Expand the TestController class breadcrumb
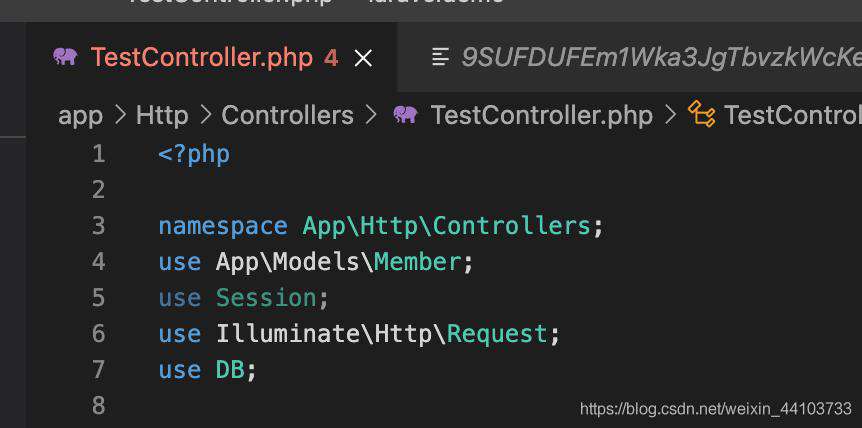Screen dimensions: 862x428 pyautogui.click(x=793, y=115)
